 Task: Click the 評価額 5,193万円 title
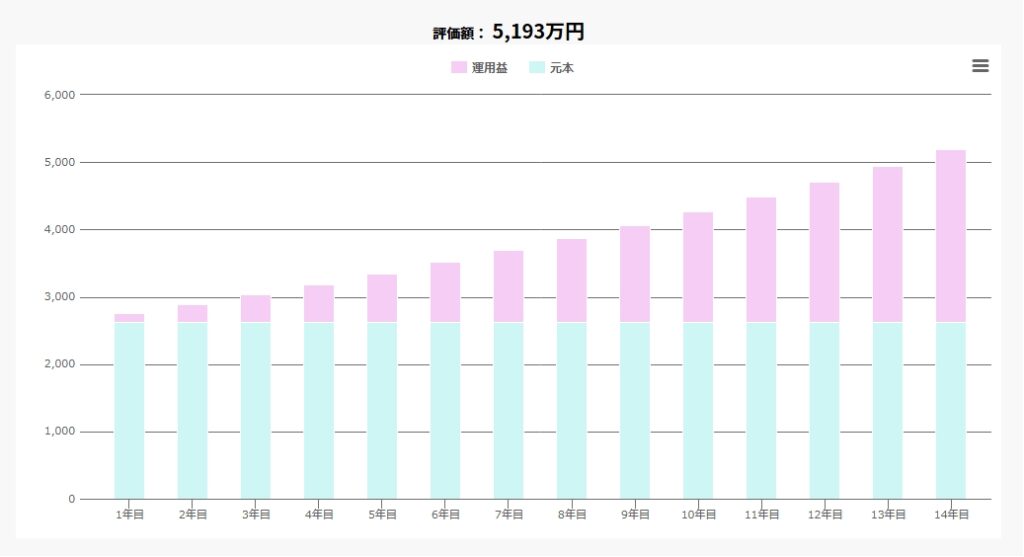click(509, 32)
